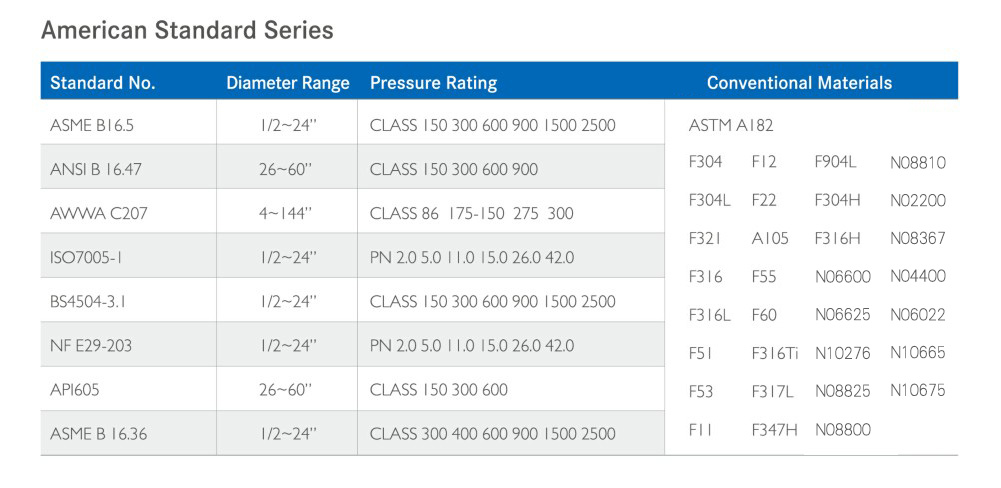Select the N08810 material entry
Viewport: 1001px width, 488px height.
coord(917,163)
